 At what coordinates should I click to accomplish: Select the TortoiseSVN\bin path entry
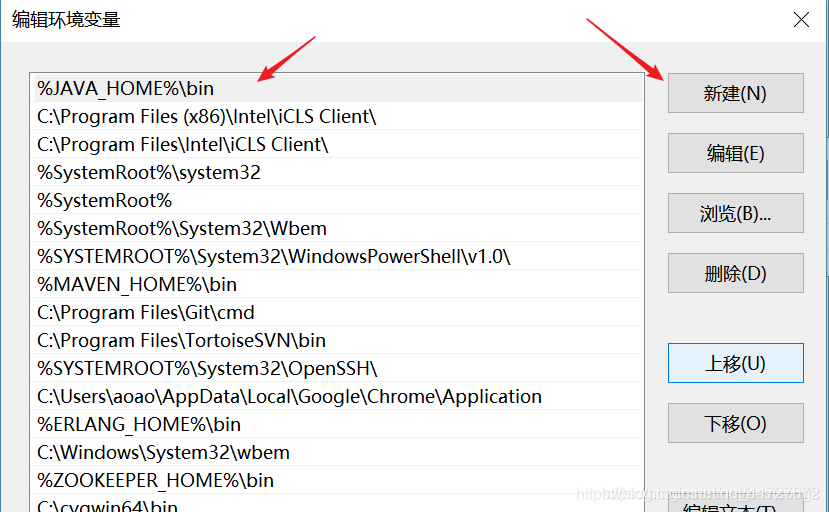(337, 341)
